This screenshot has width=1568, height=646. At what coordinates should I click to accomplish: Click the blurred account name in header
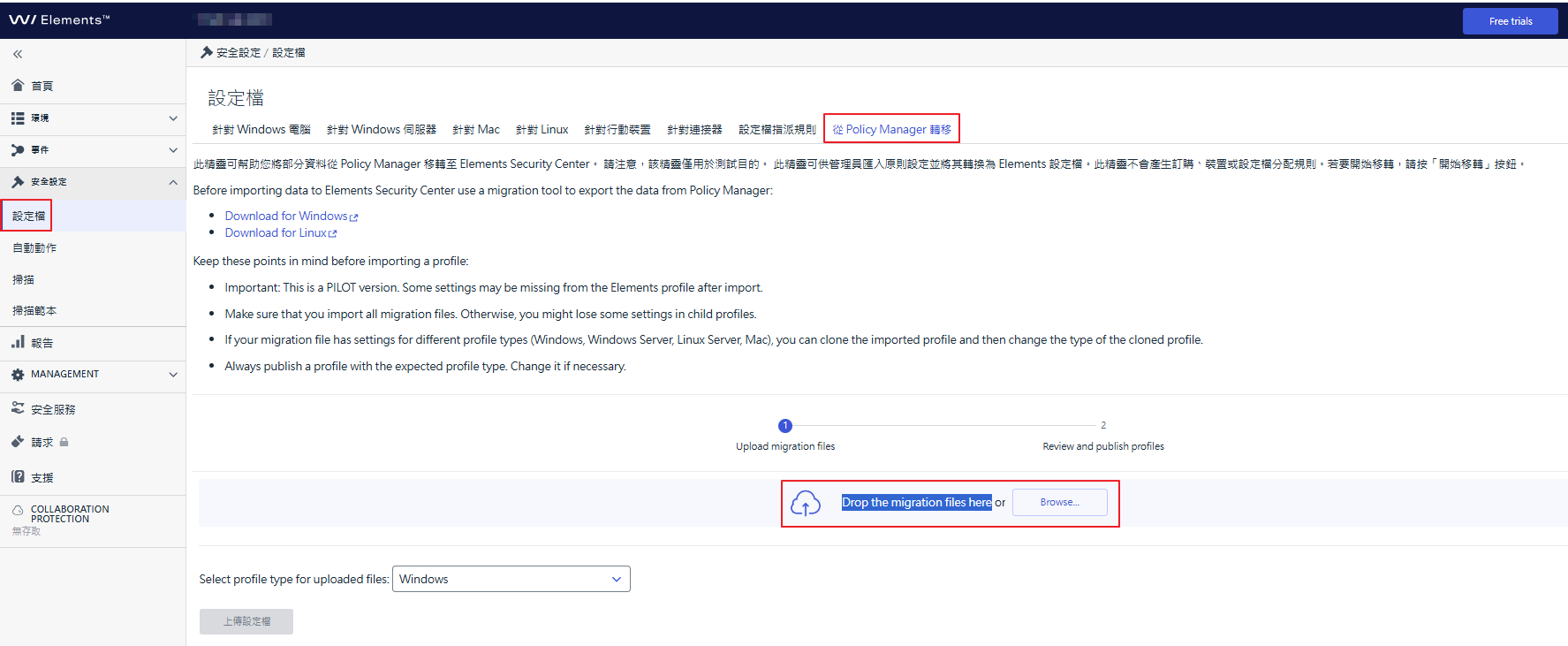(234, 19)
